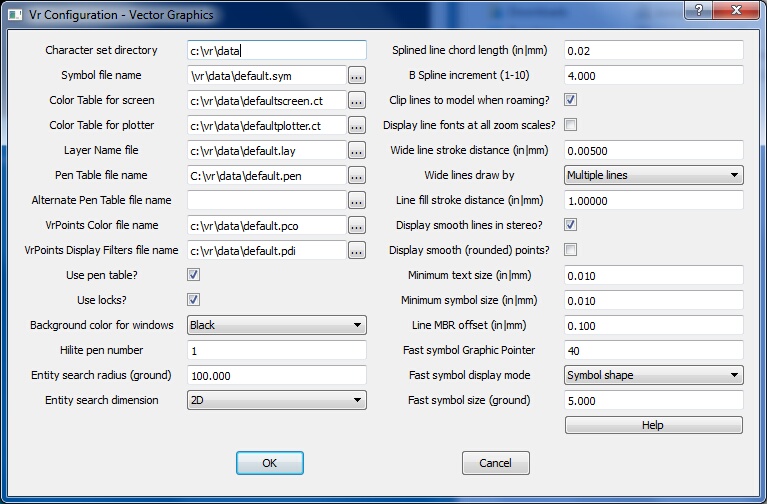Viewport: 767px width, 504px height.
Task: Browse for the Pen Table file
Action: [x=357, y=176]
